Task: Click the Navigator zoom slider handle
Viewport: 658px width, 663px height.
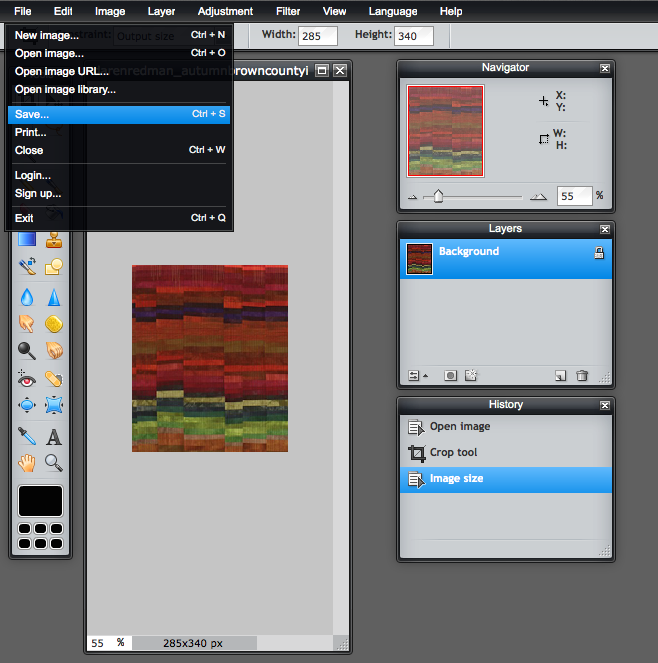Action: coord(438,196)
